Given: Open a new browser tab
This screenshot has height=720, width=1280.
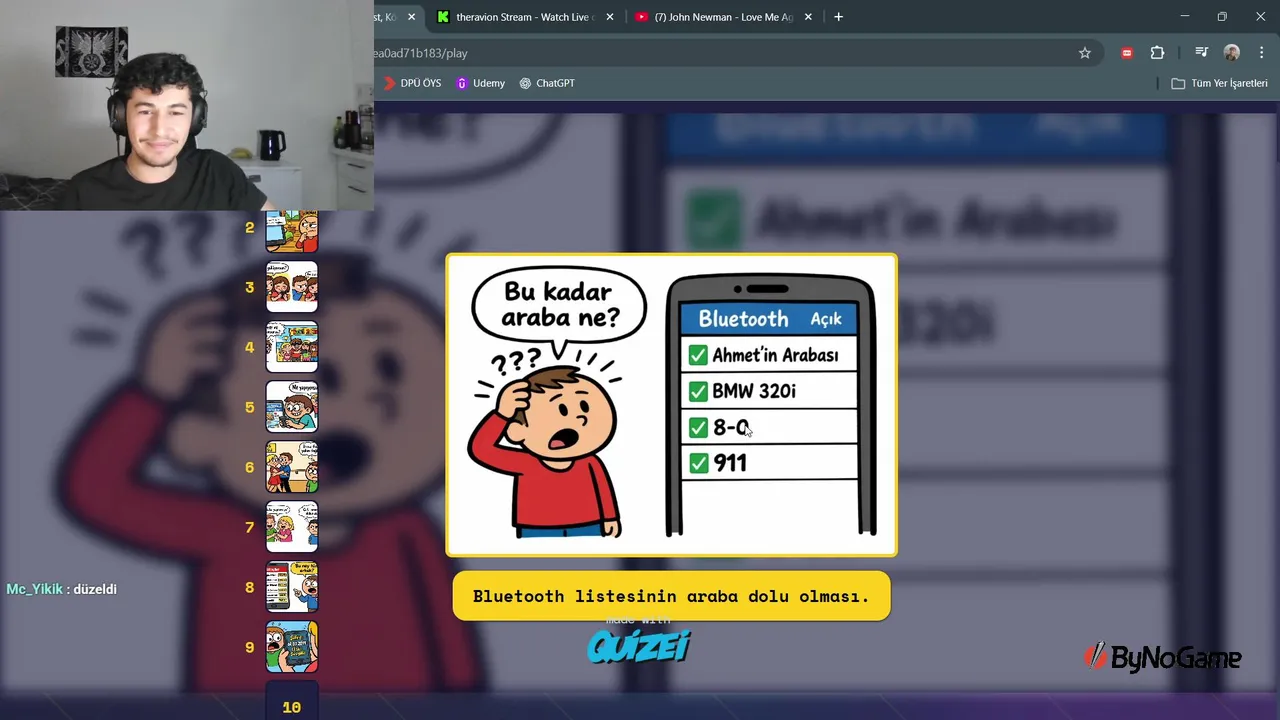Looking at the screenshot, I should coord(838,17).
